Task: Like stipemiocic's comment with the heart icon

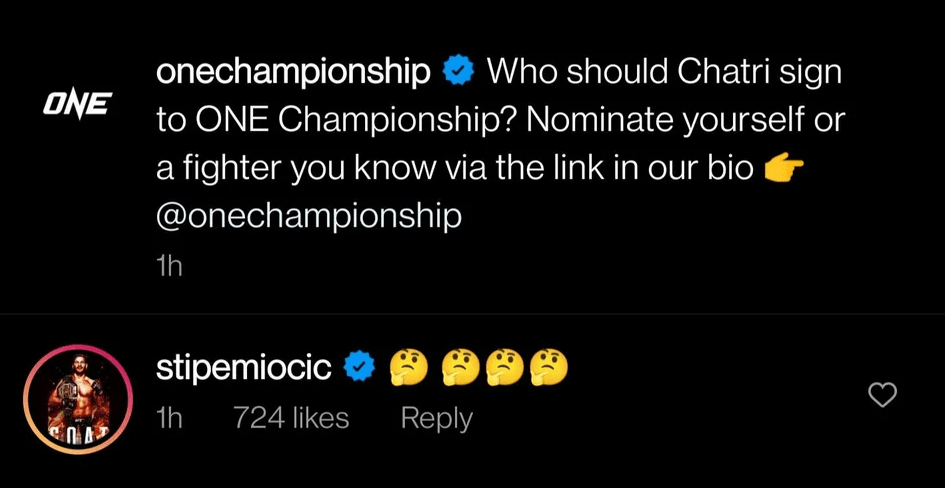Action: pos(881,396)
